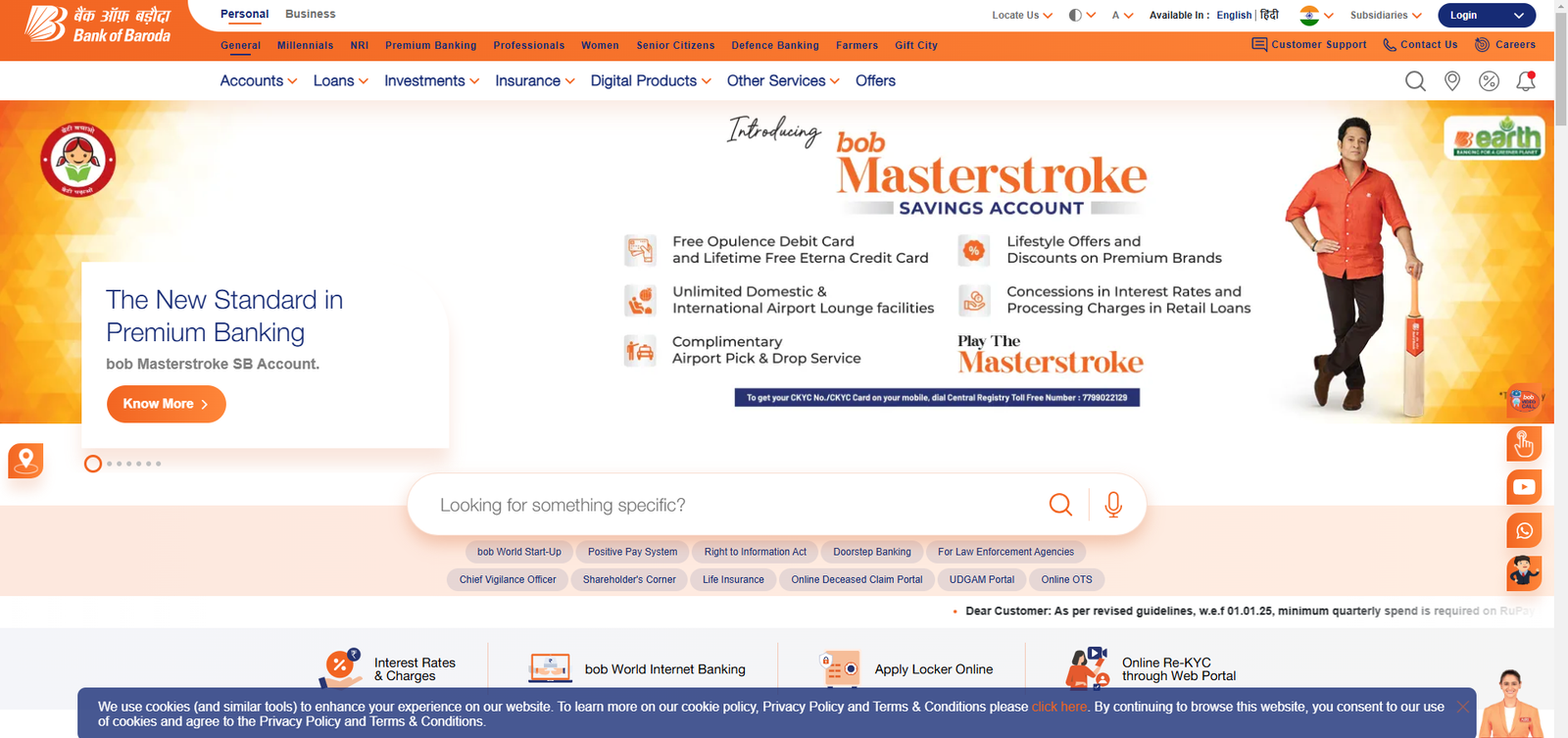1568x738 pixels.
Task: Click the Bank of Baroda logo
Action: click(x=97, y=25)
